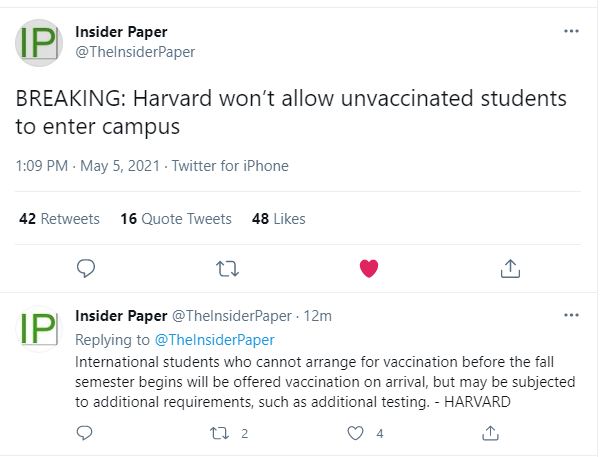Reply to the main Harvard tweet

coord(86,268)
